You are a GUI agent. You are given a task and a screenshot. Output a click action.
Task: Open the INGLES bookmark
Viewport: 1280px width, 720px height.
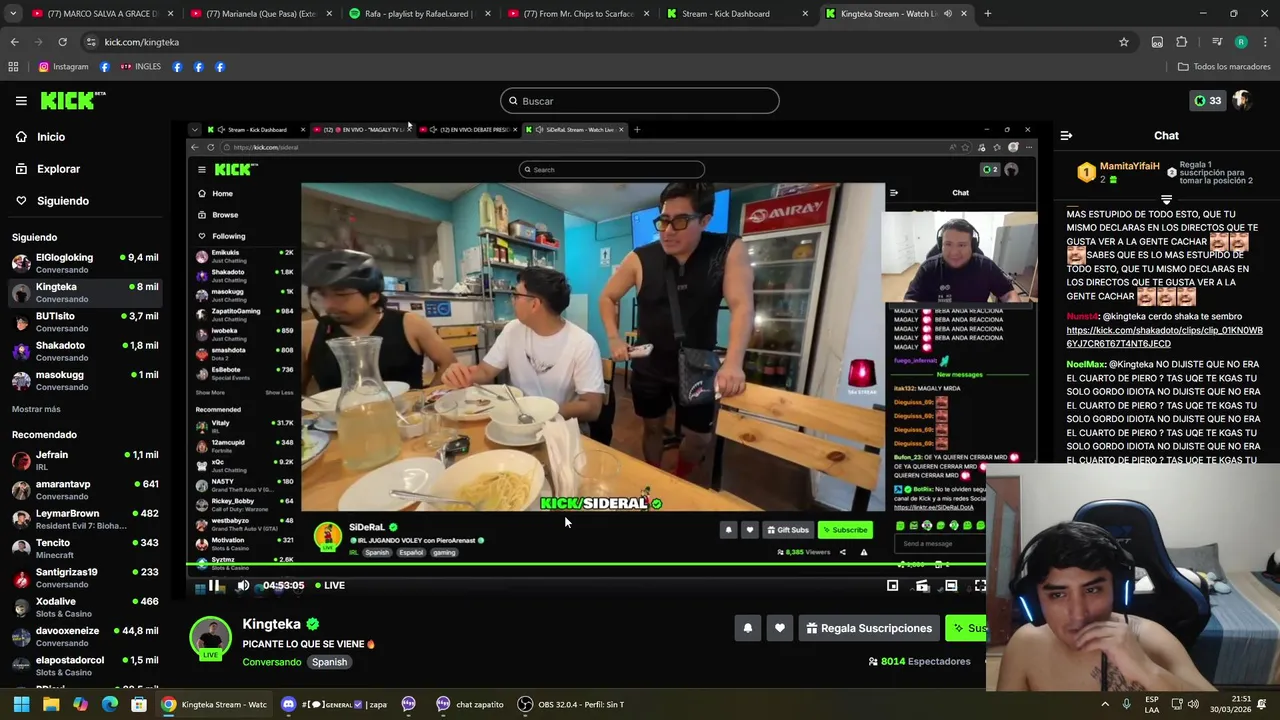tap(141, 67)
